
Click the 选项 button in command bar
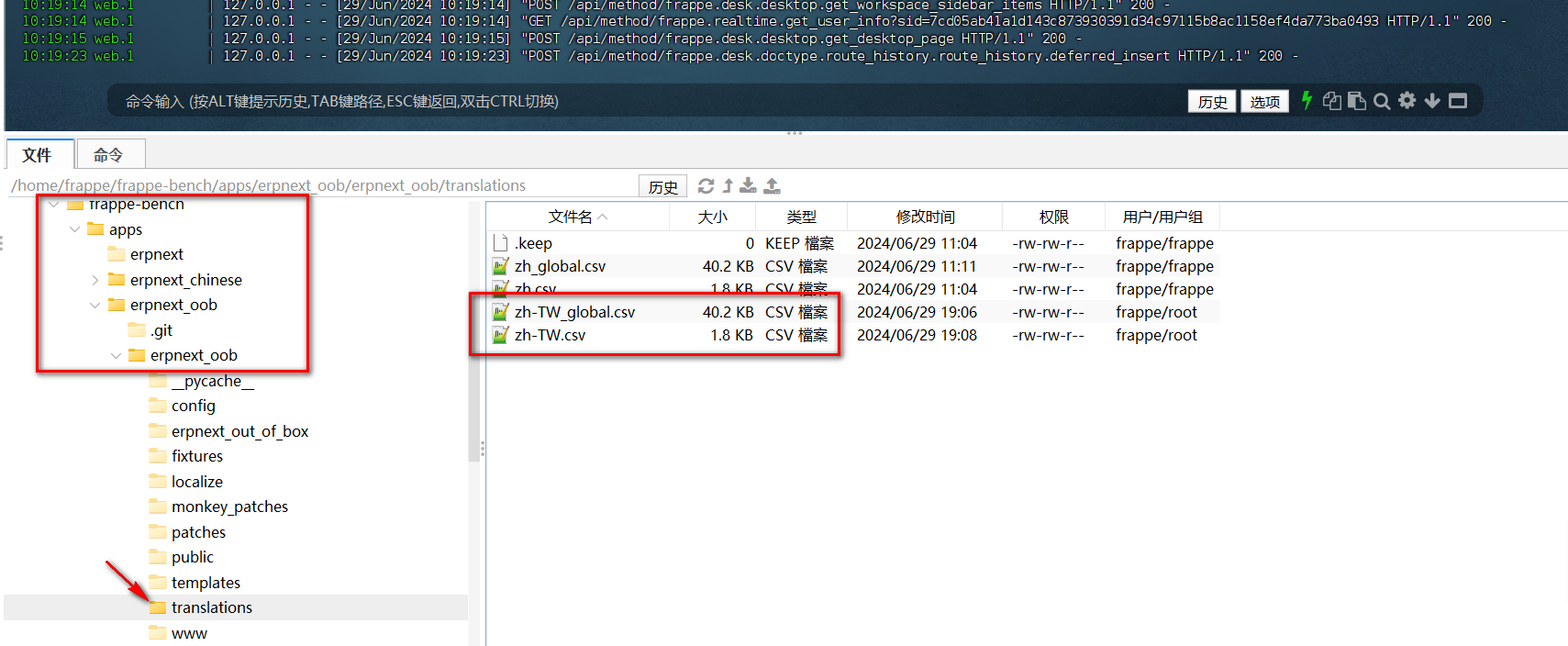pyautogui.click(x=1264, y=102)
